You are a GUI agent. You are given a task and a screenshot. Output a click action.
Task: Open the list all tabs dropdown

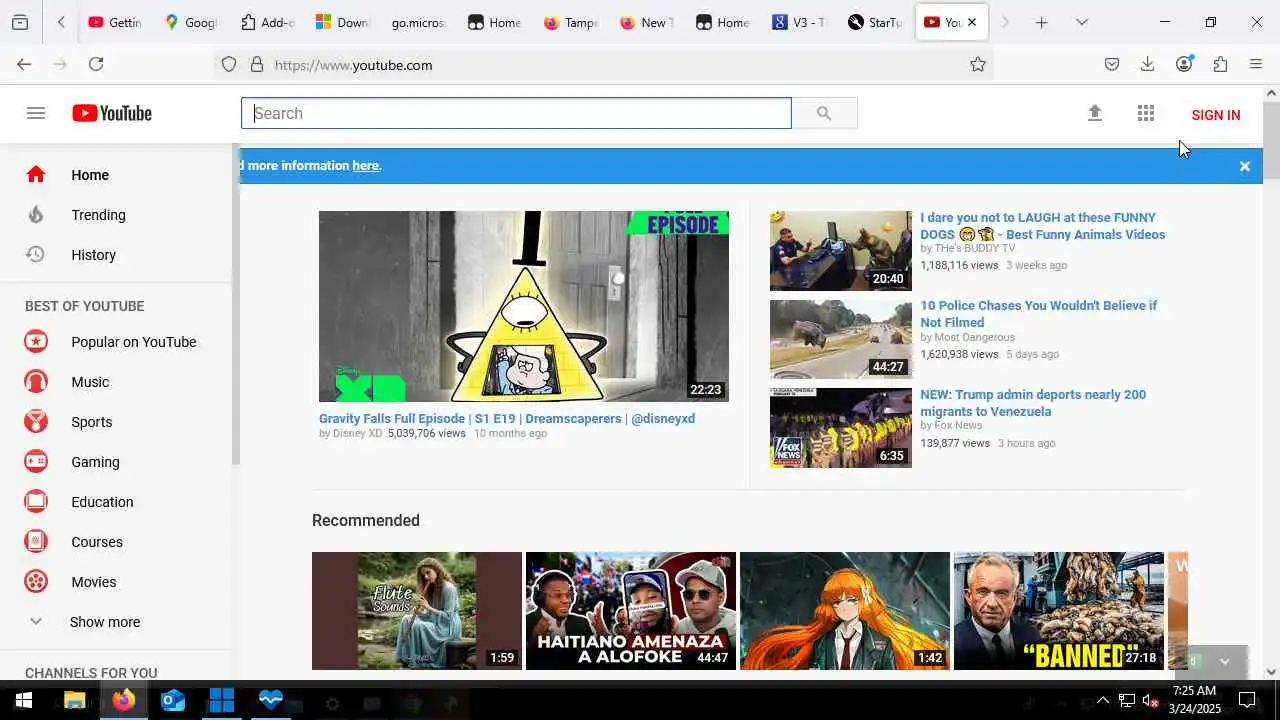[x=1082, y=22]
